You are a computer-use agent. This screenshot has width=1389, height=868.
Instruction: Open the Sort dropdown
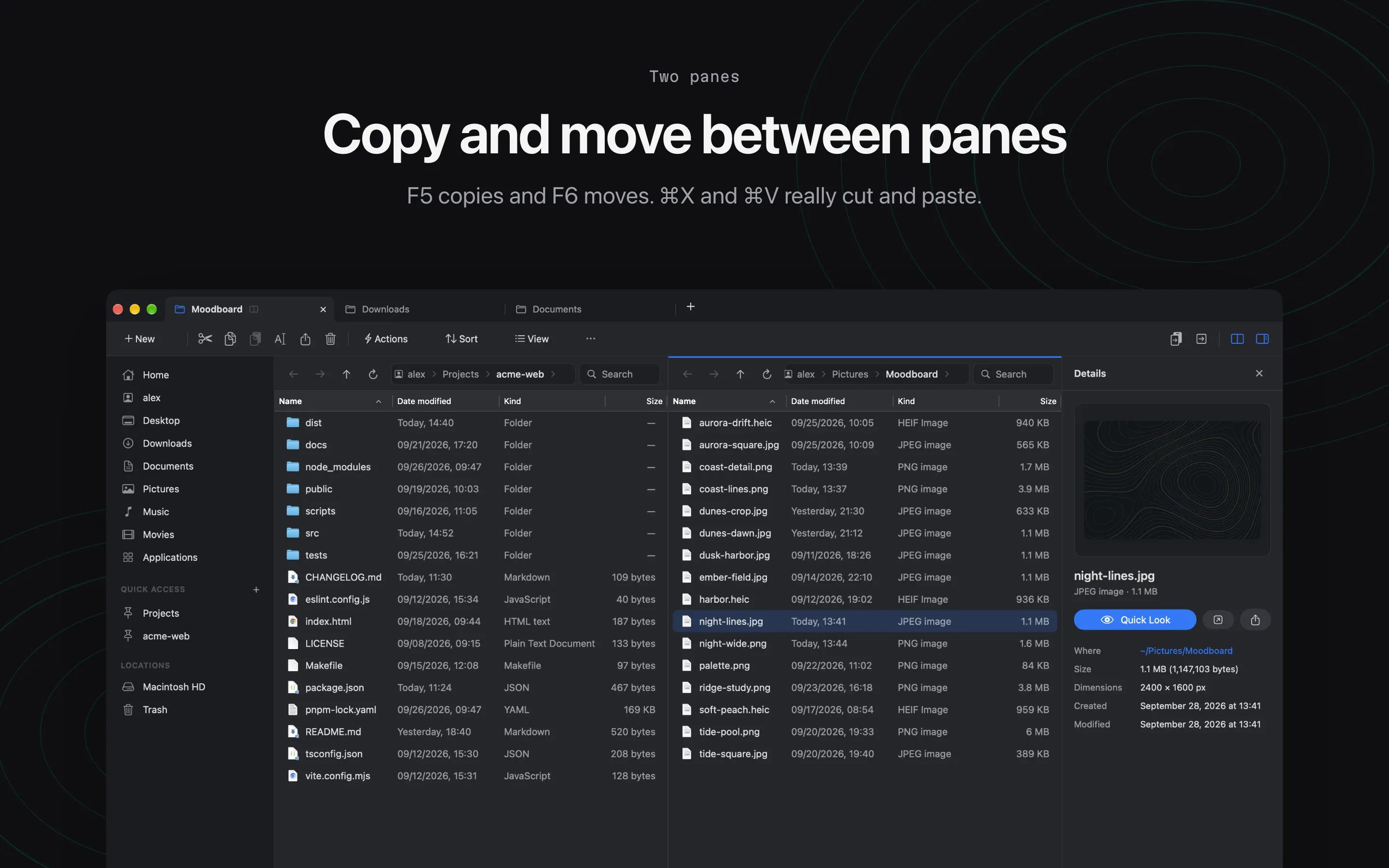[x=462, y=339]
